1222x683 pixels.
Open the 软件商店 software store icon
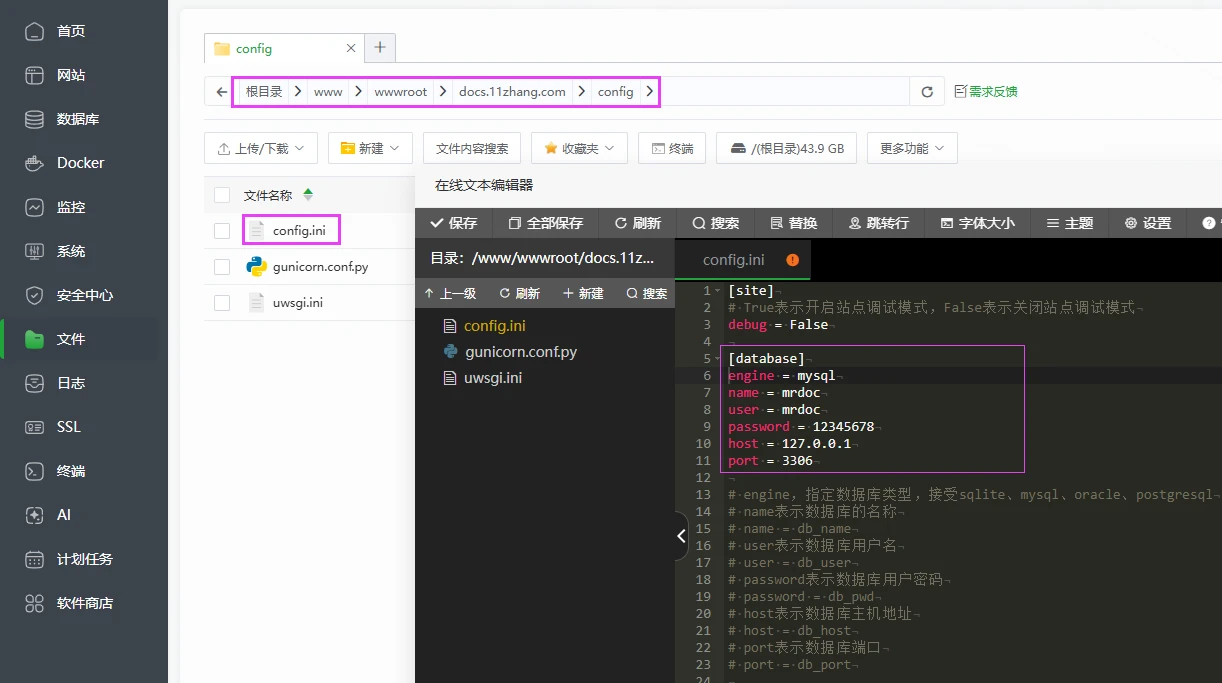tap(35, 603)
